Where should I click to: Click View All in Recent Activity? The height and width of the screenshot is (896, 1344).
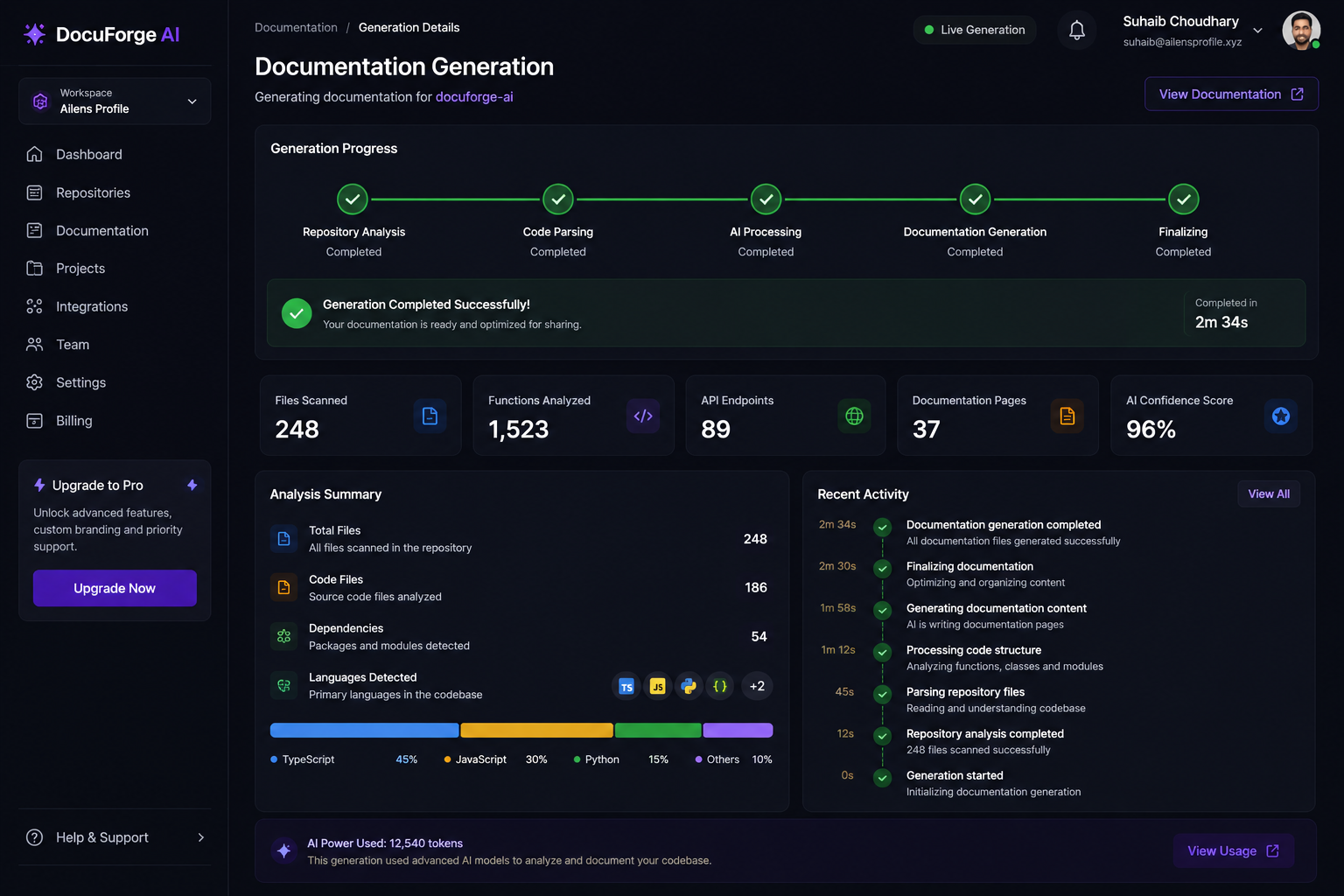coord(1269,493)
